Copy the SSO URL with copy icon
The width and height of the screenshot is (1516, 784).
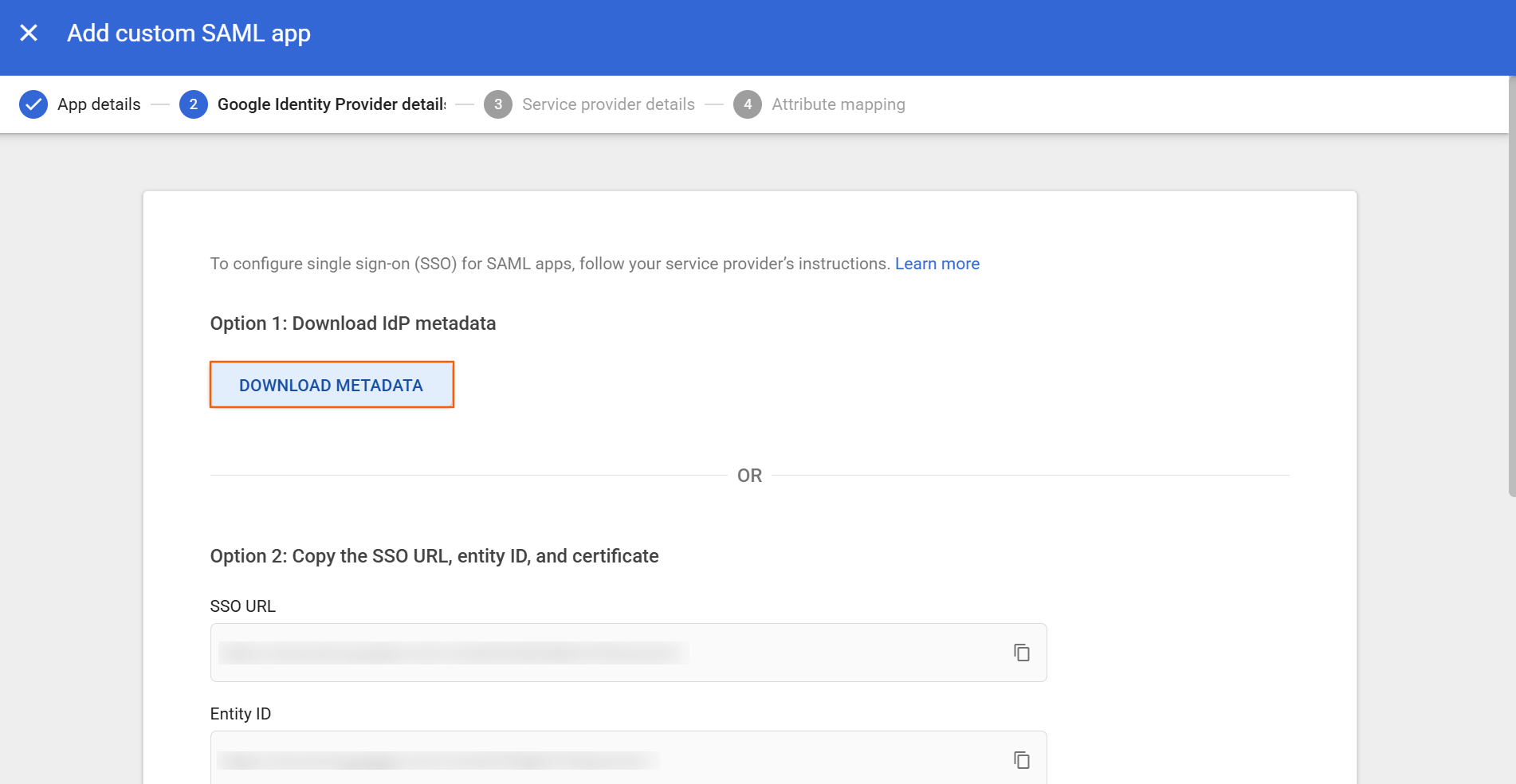coord(1021,653)
